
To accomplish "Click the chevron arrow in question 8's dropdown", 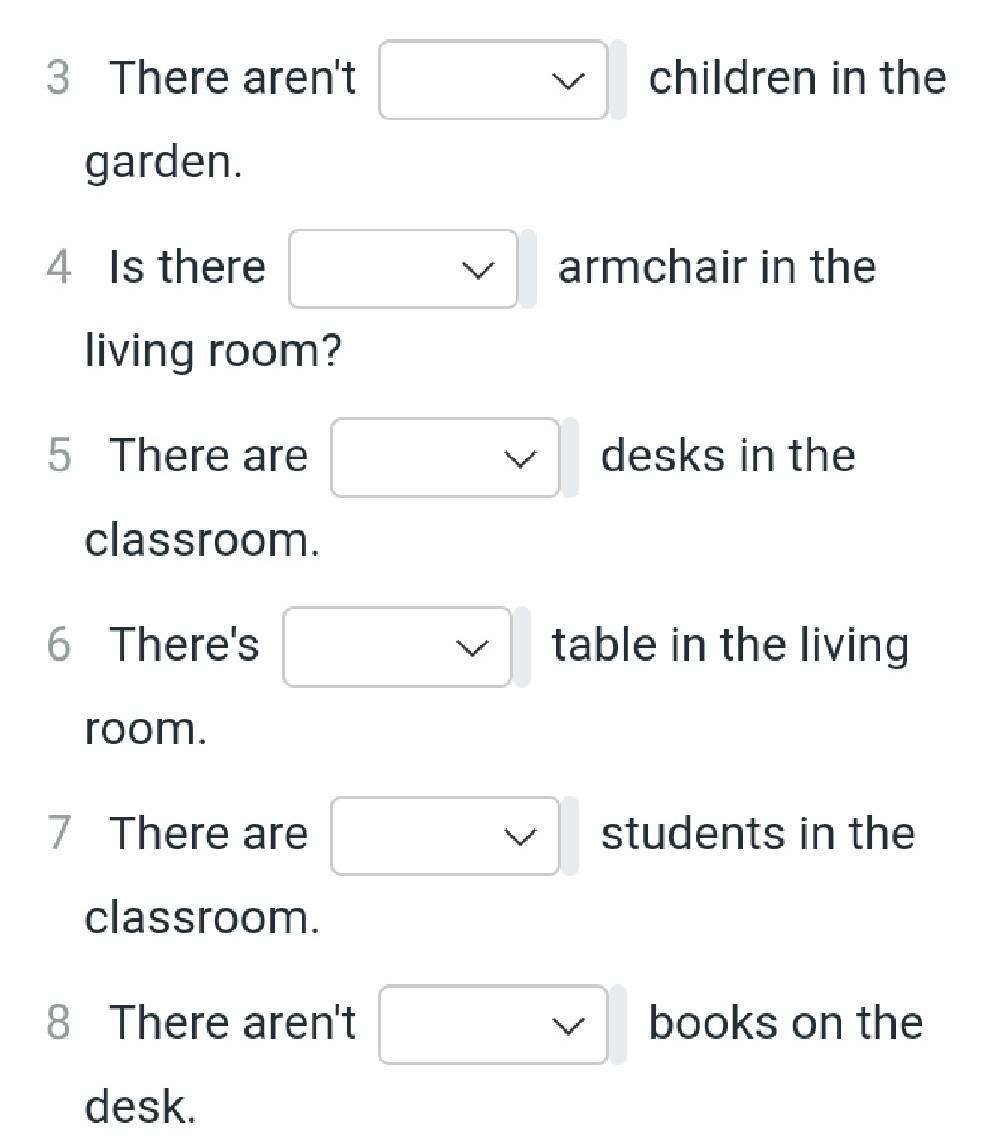I will coord(568,1026).
